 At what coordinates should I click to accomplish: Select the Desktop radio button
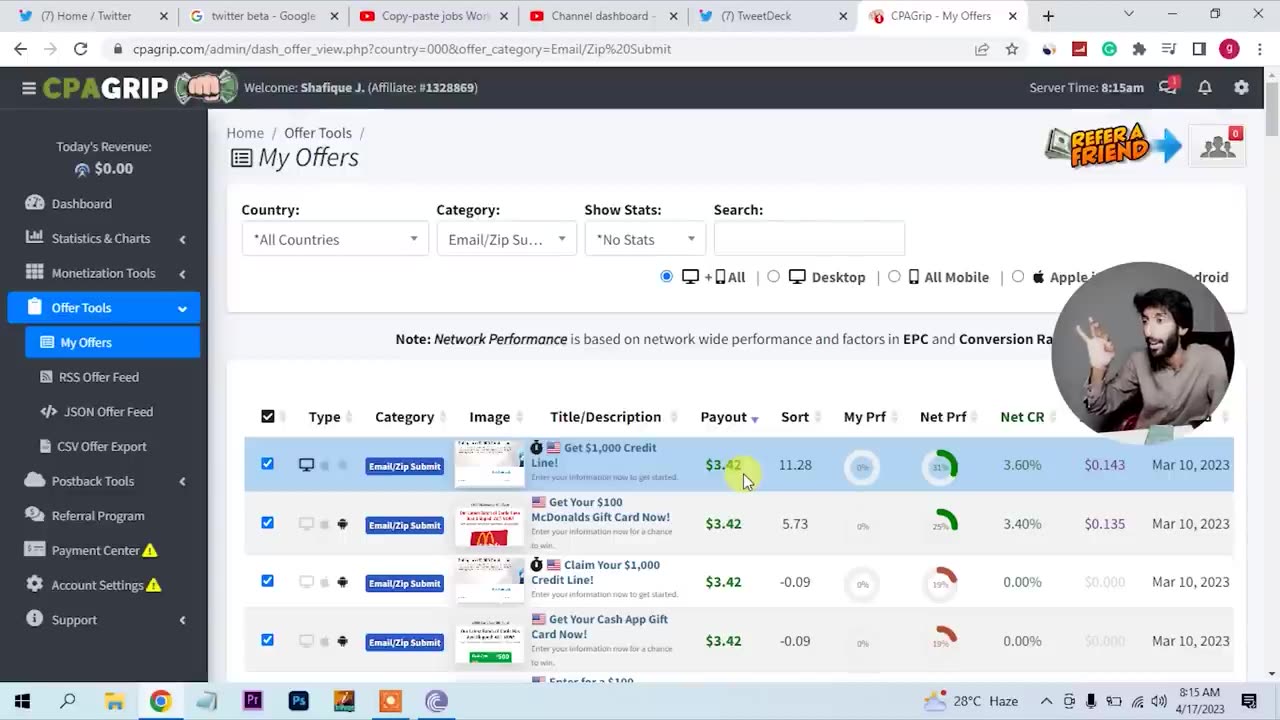[x=773, y=276]
